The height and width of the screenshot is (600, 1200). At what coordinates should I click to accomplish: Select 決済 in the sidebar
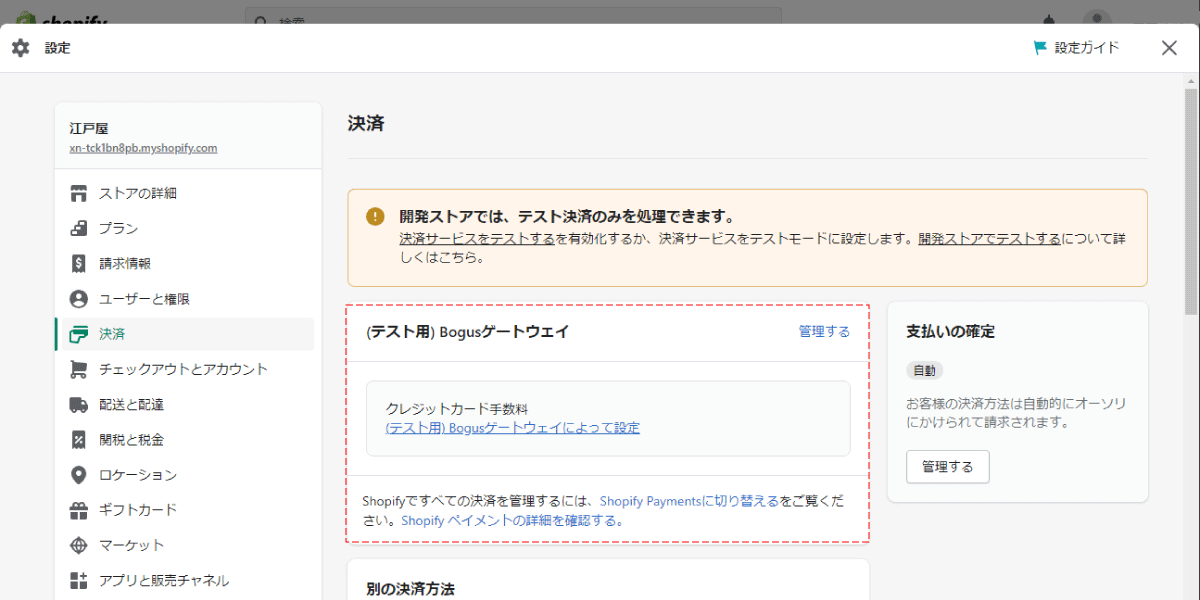184,334
